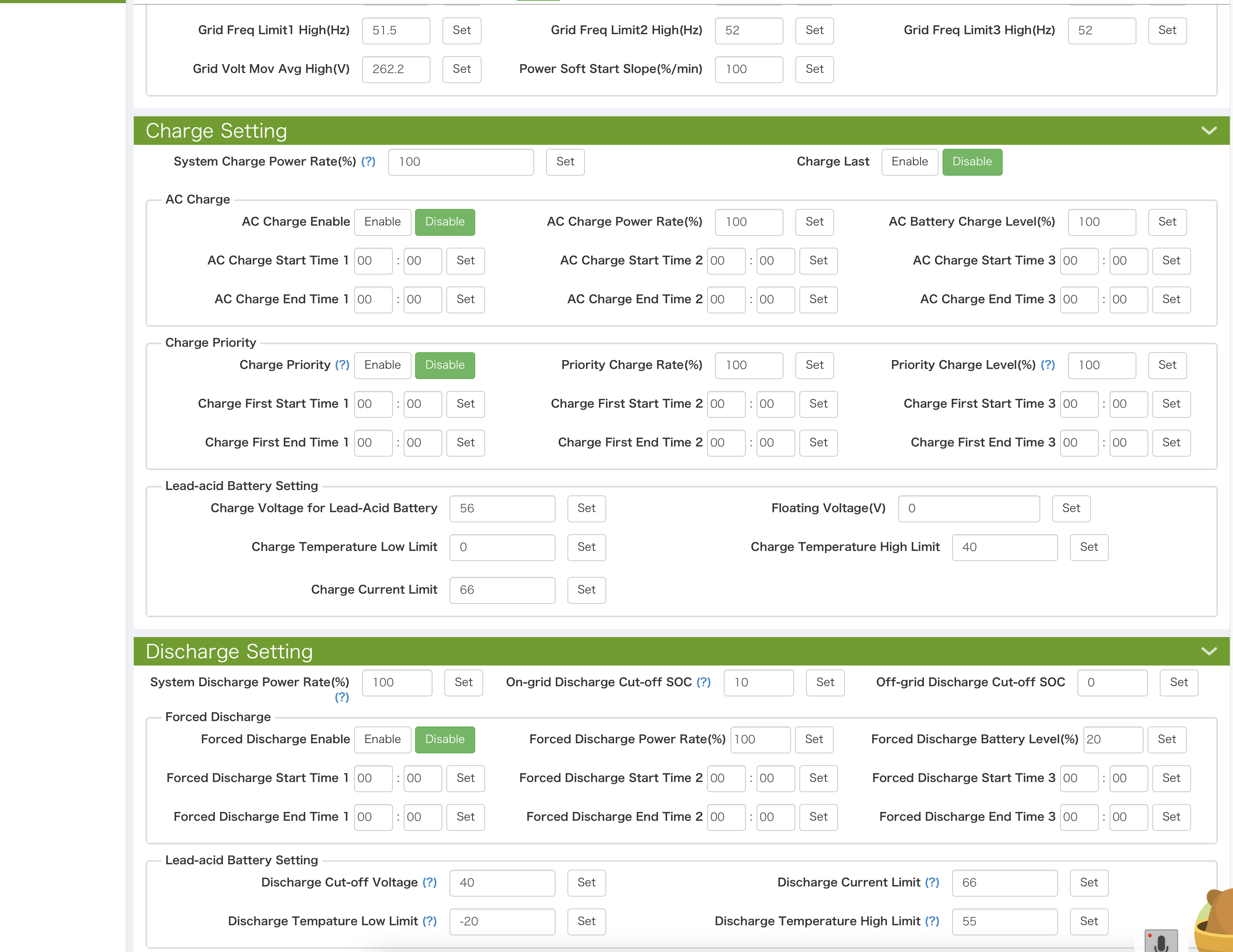
Task: Open help for System Discharge Power Rate
Action: click(x=341, y=697)
